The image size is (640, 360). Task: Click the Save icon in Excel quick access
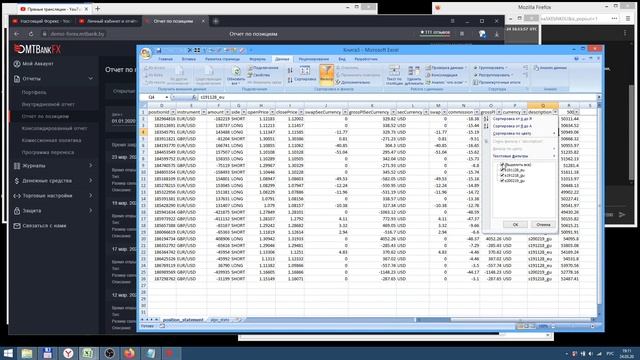[x=159, y=50]
